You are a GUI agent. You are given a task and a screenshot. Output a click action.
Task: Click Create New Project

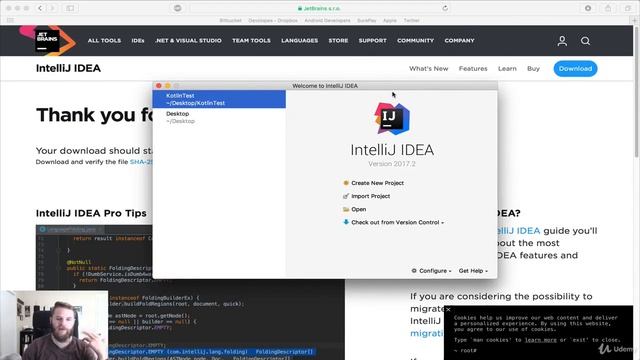[x=378, y=183]
